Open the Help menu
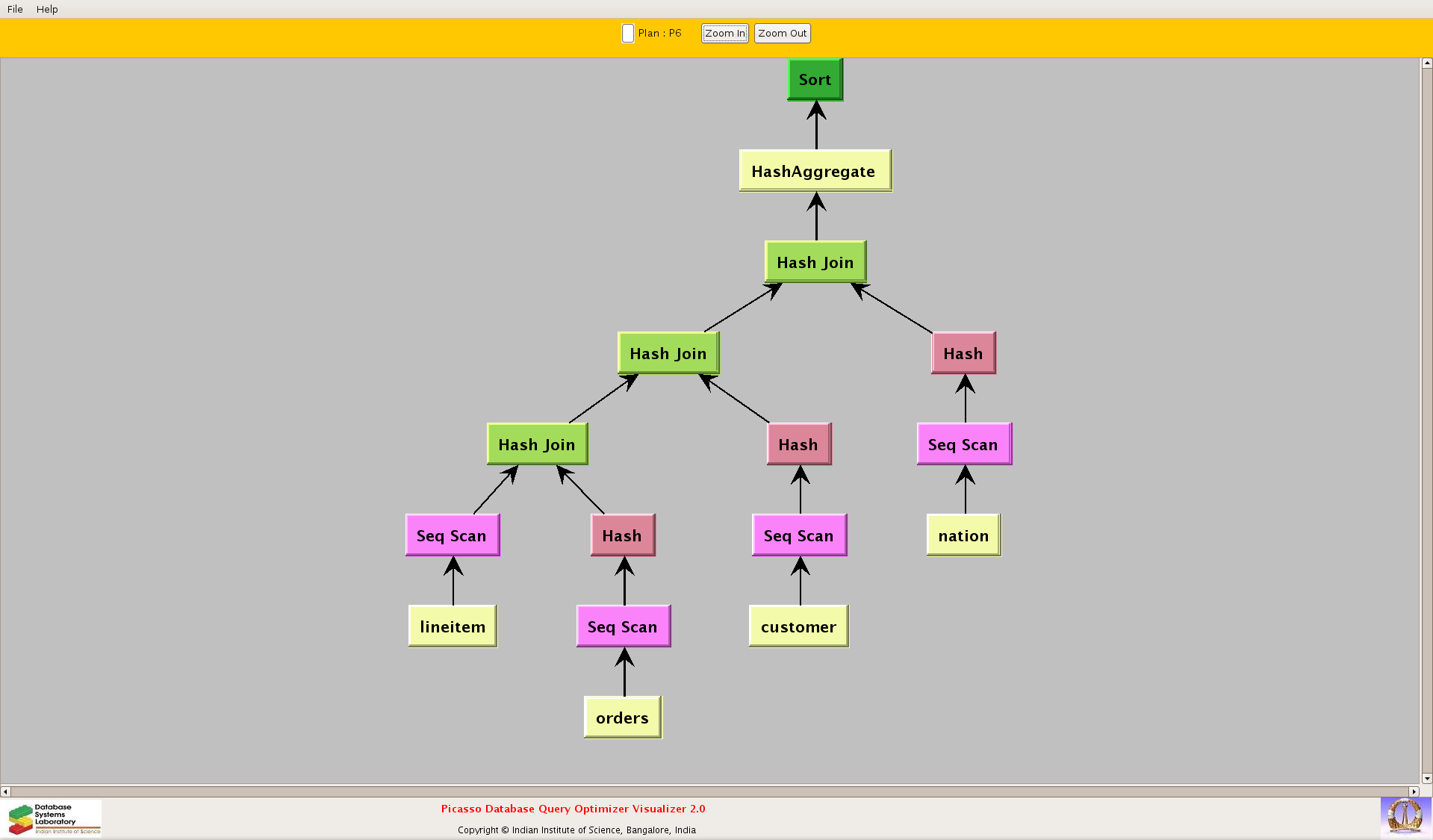 47,9
